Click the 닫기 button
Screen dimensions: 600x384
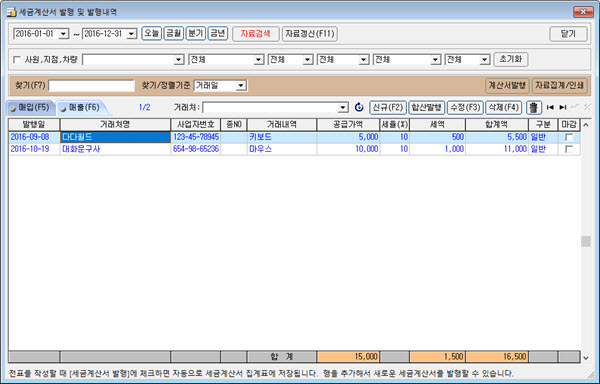pos(568,34)
